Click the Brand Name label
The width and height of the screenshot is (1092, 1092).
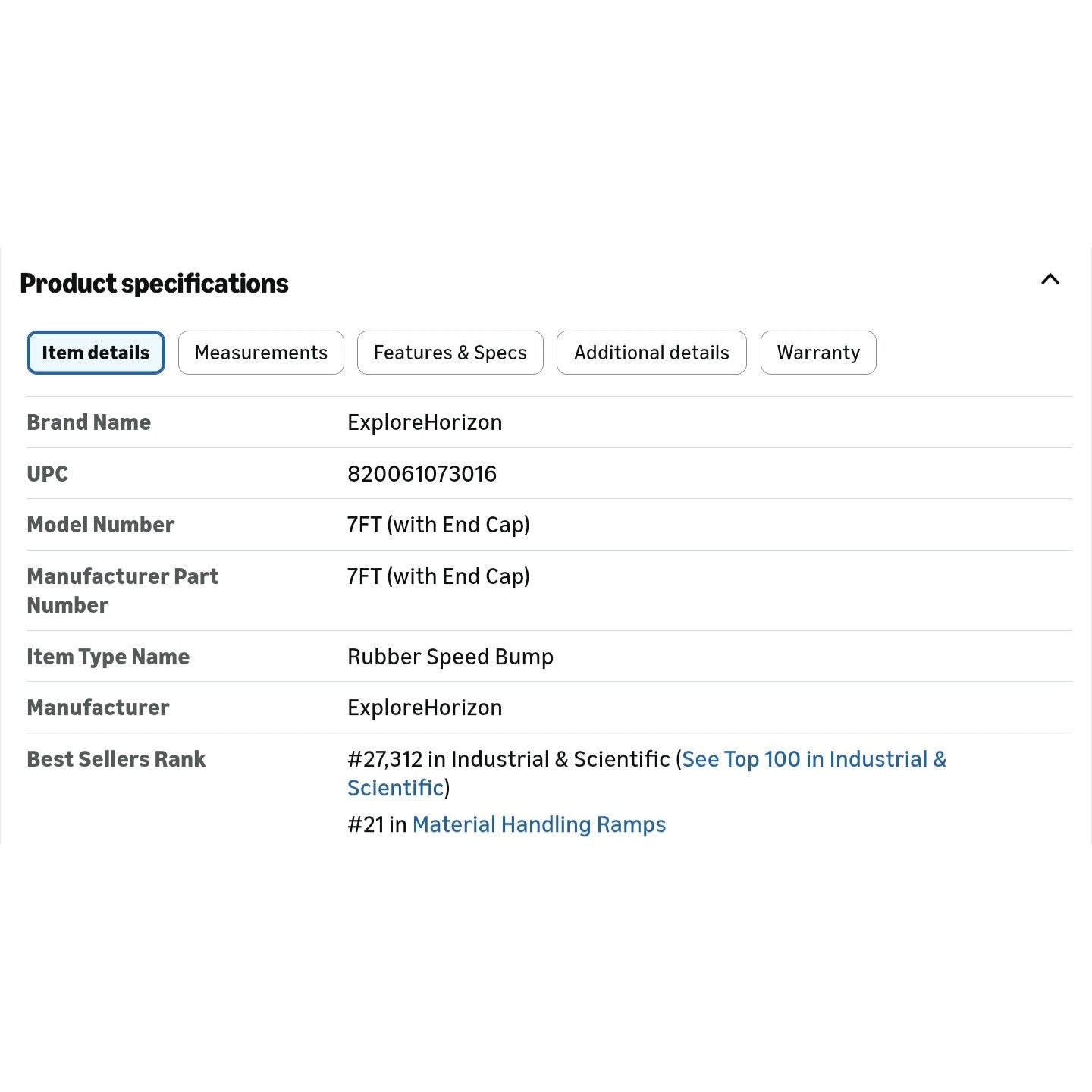(89, 422)
